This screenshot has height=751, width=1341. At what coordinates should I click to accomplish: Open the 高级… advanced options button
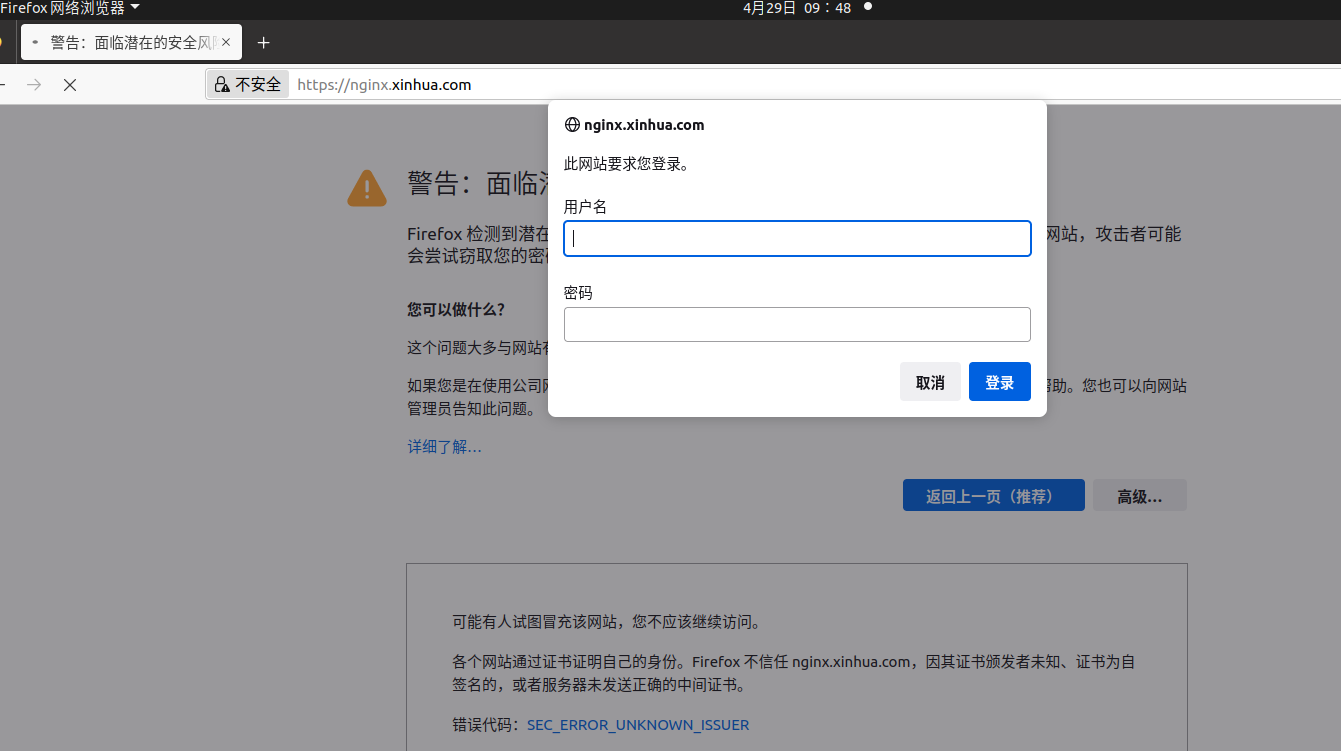[x=1139, y=496]
